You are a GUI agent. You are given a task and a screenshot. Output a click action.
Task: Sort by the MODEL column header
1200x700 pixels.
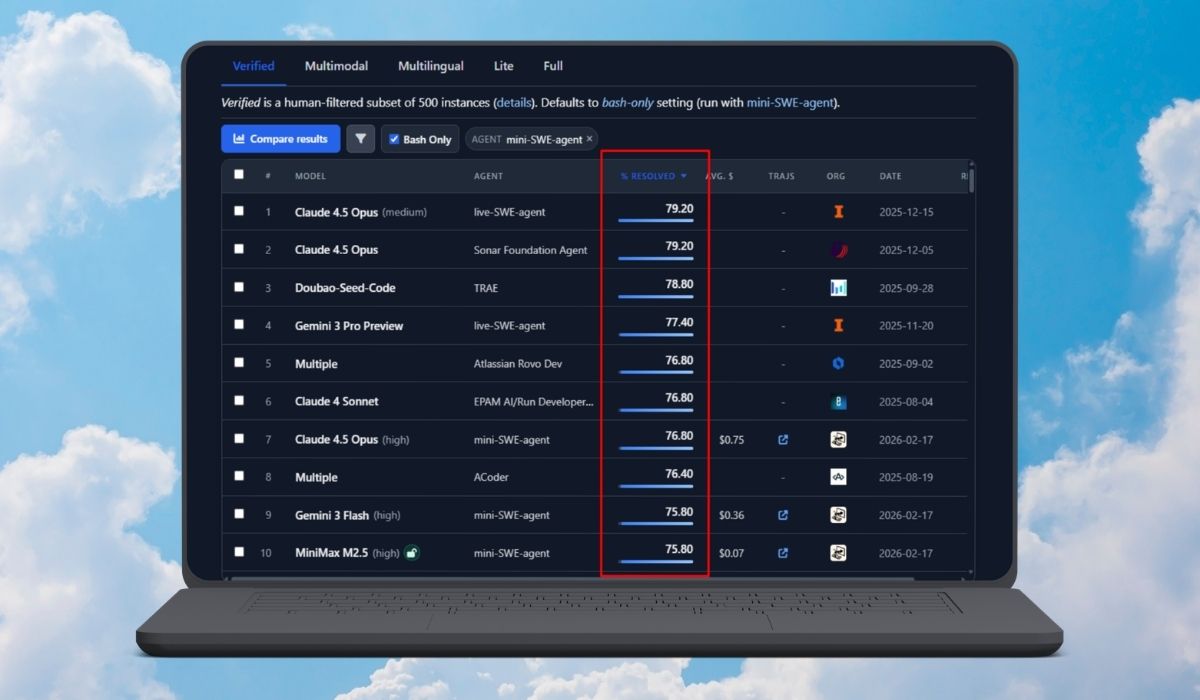[x=310, y=176]
